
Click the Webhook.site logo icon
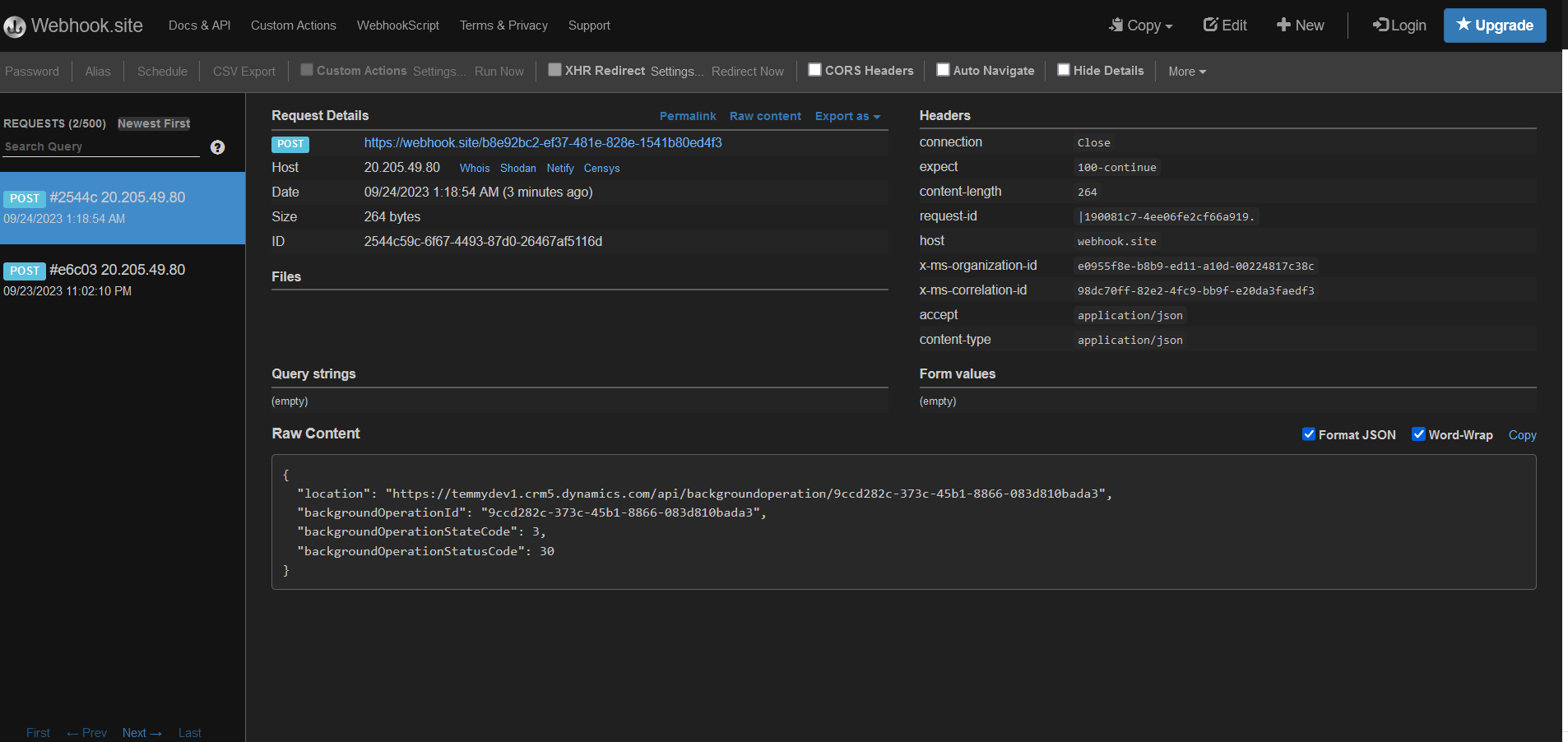point(15,26)
